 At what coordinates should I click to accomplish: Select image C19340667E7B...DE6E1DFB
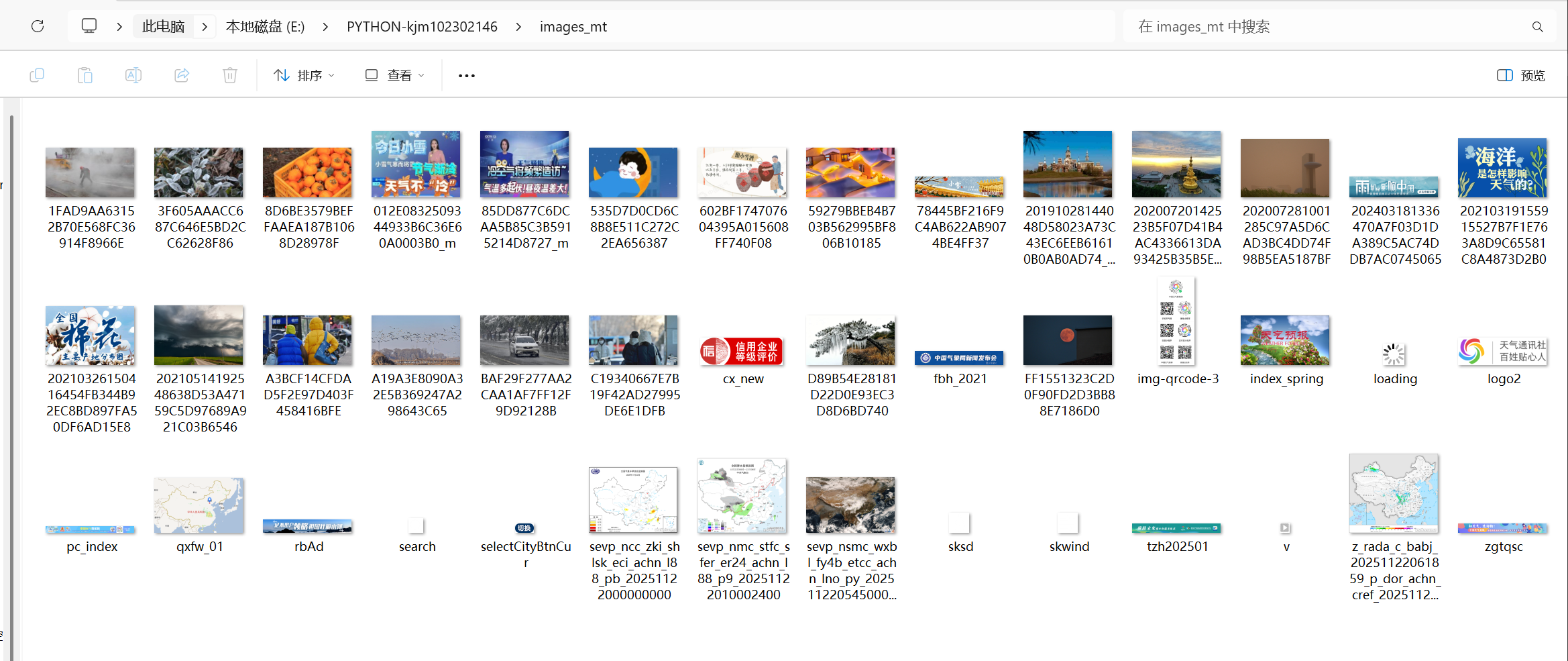633,340
